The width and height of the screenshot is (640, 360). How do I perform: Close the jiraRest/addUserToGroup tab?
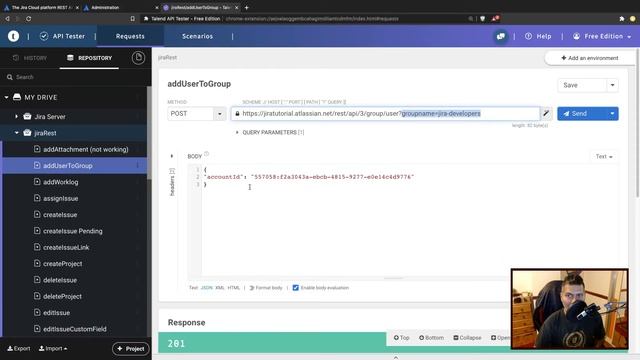point(237,7)
